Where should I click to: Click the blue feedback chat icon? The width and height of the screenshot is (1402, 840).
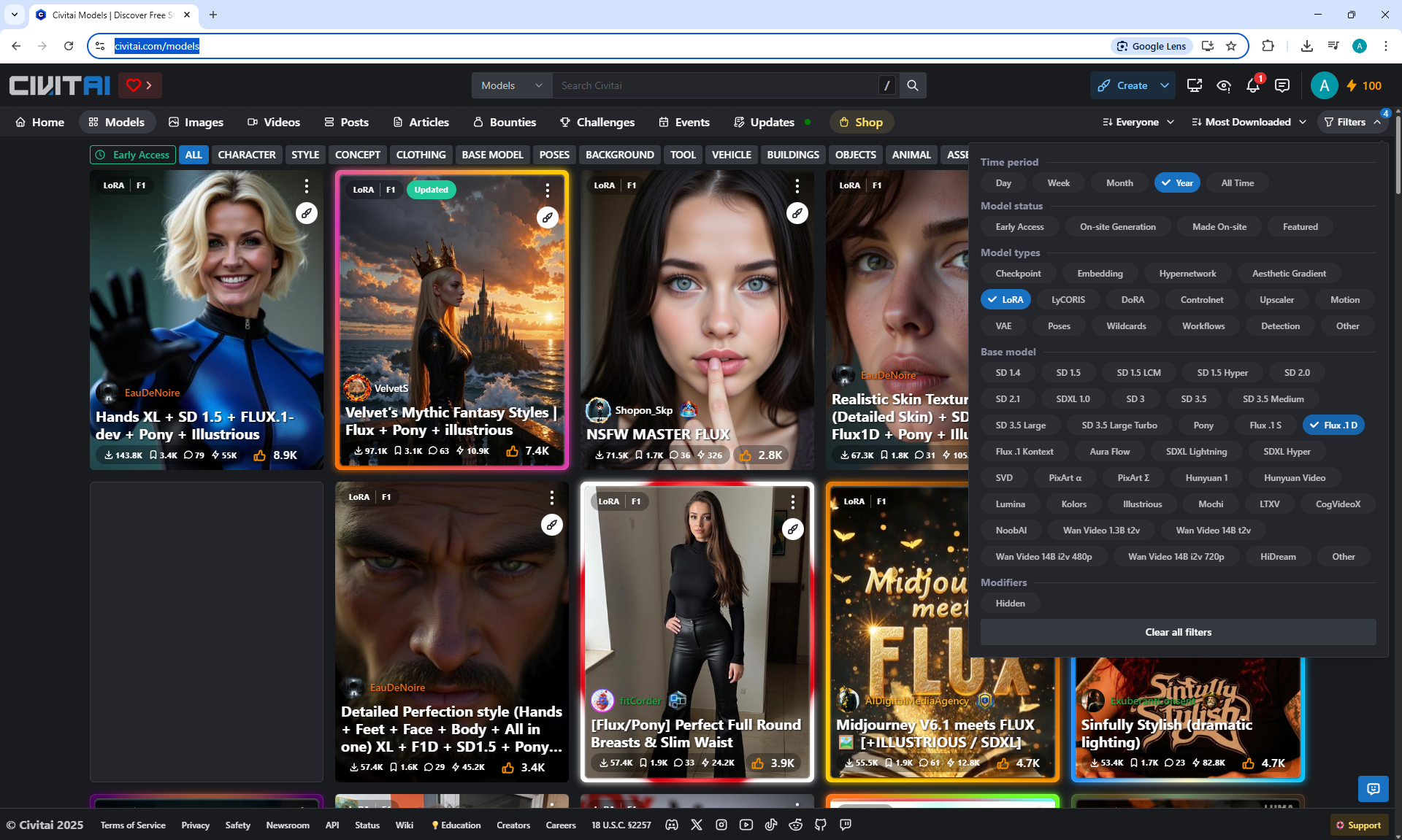1373,788
